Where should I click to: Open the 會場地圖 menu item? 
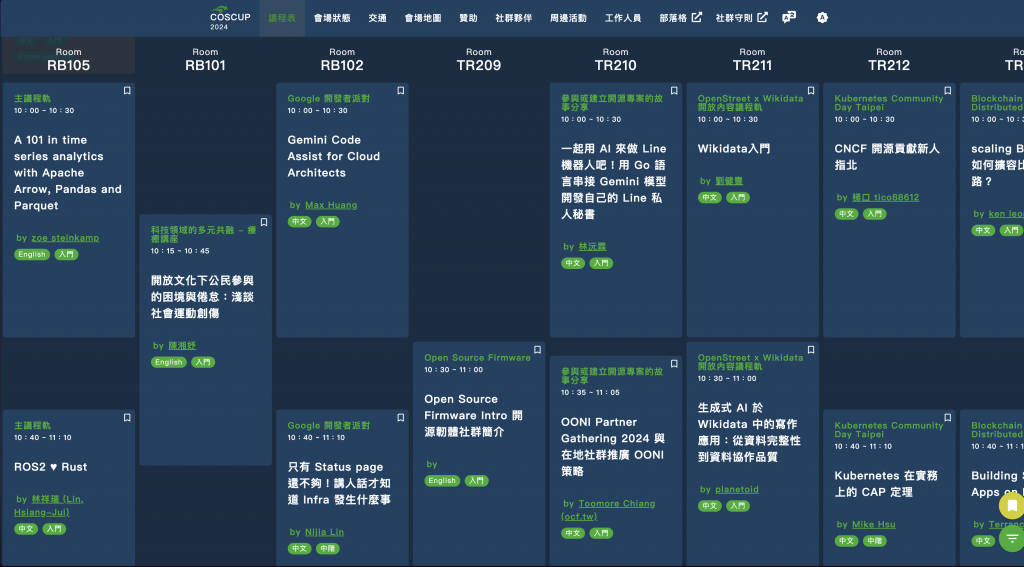coord(423,18)
